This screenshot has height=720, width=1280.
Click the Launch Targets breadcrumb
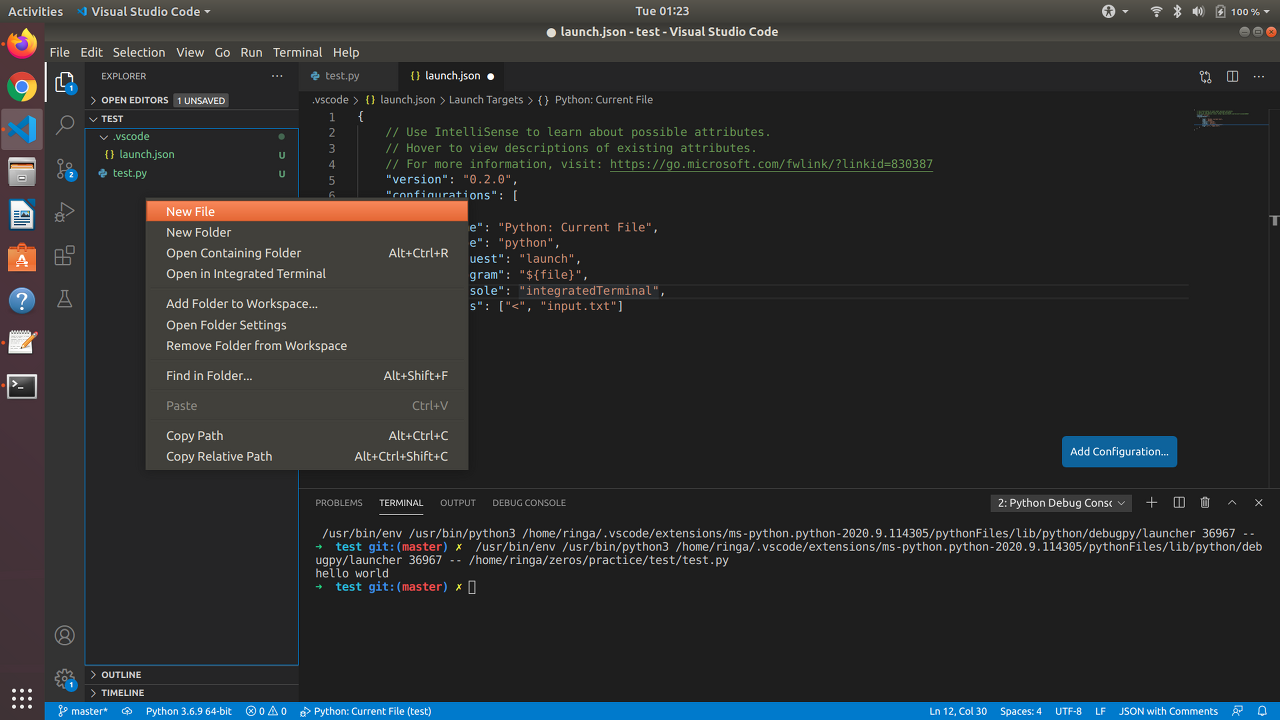point(486,100)
